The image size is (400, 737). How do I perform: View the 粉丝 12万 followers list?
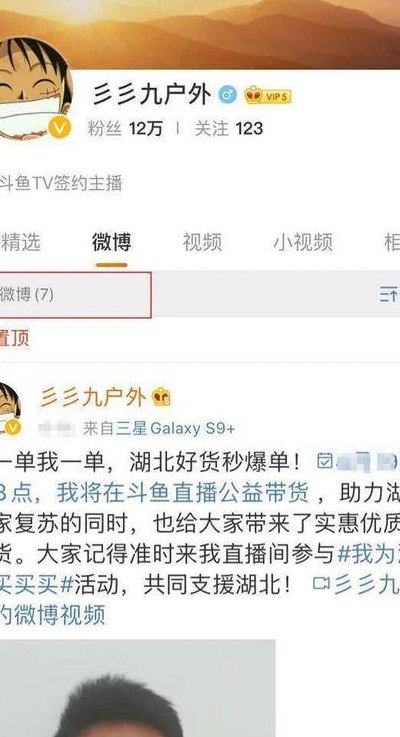[x=125, y=128]
